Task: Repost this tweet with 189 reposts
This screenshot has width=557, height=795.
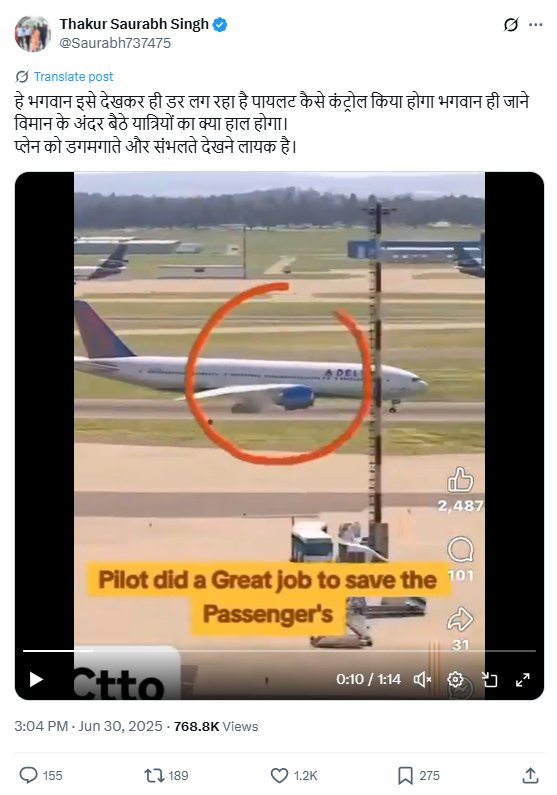Action: pyautogui.click(x=166, y=775)
